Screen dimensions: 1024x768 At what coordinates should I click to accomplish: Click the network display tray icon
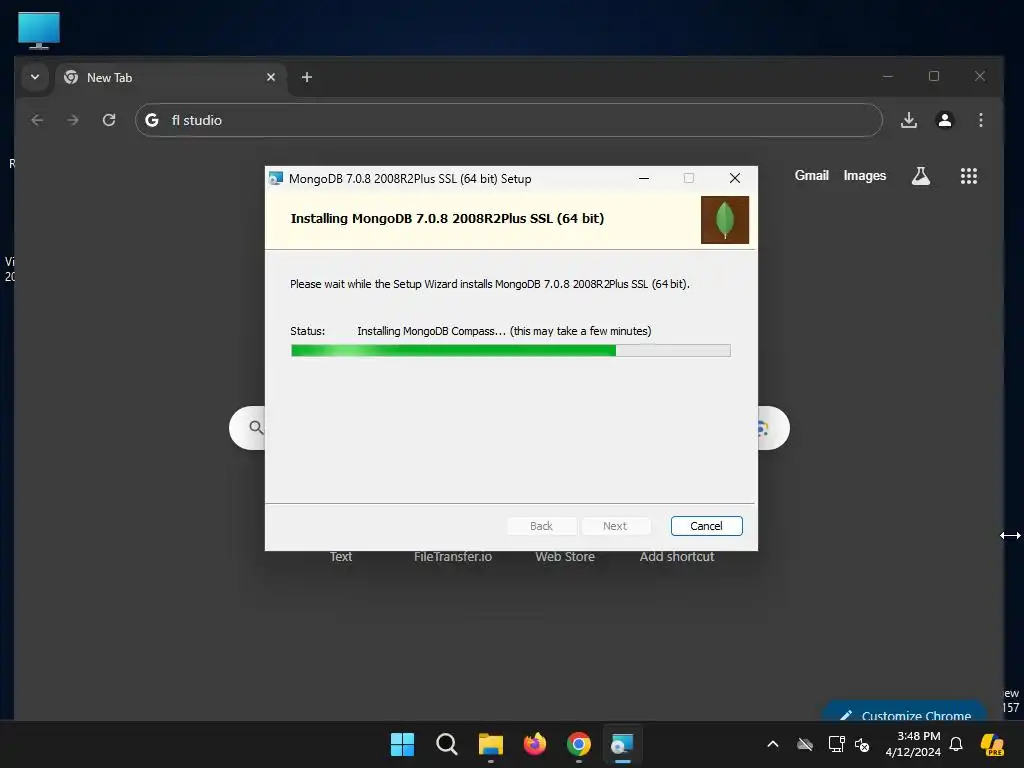pyautogui.click(x=837, y=744)
